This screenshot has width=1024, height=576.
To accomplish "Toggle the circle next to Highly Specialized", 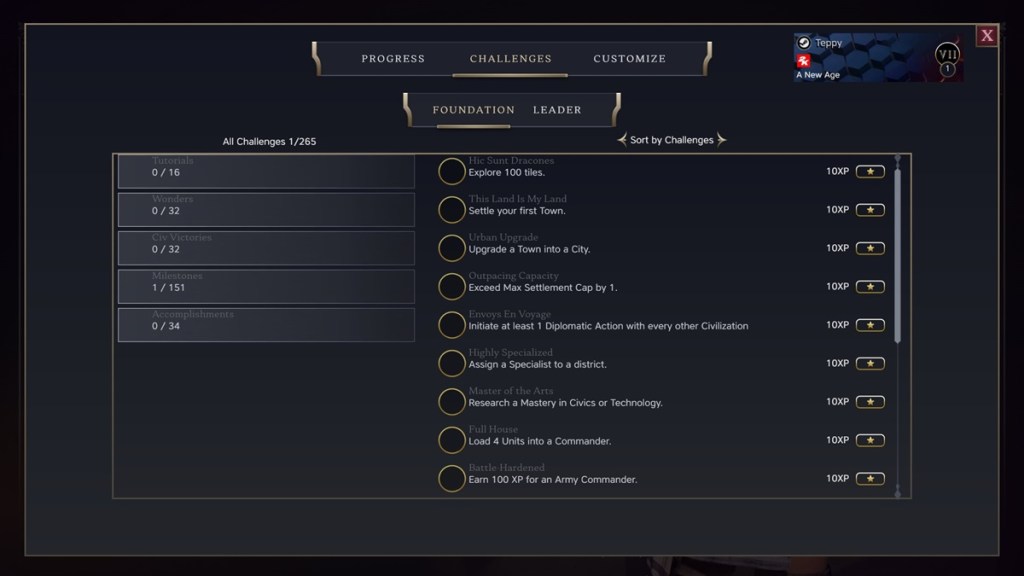I will point(450,363).
